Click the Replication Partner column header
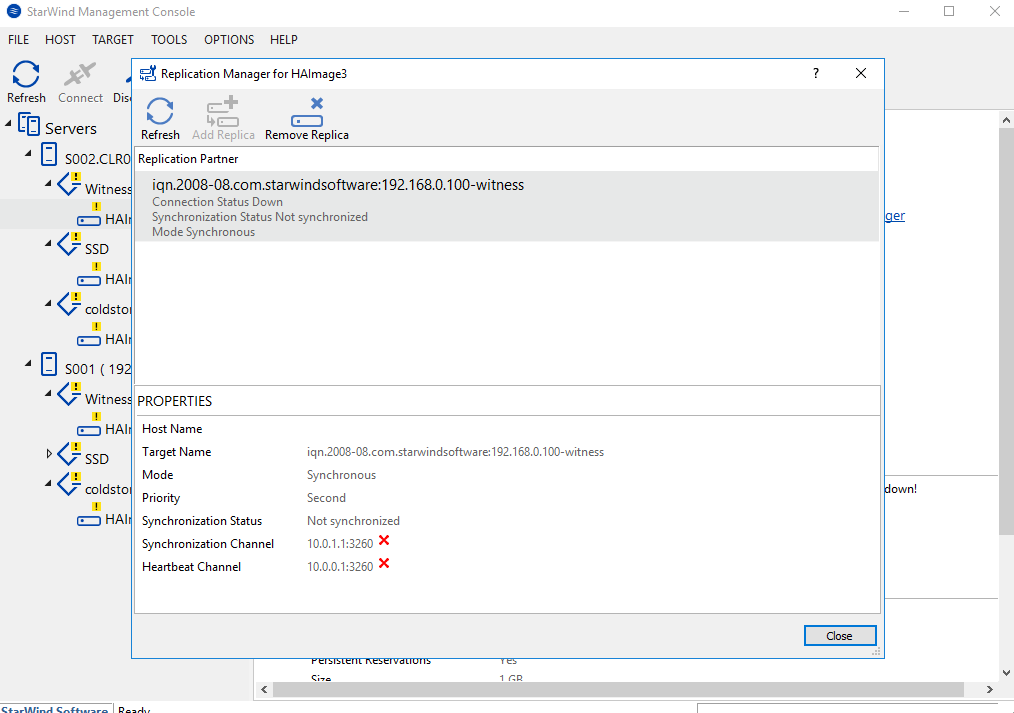This screenshot has height=713, width=1014. pos(506,159)
